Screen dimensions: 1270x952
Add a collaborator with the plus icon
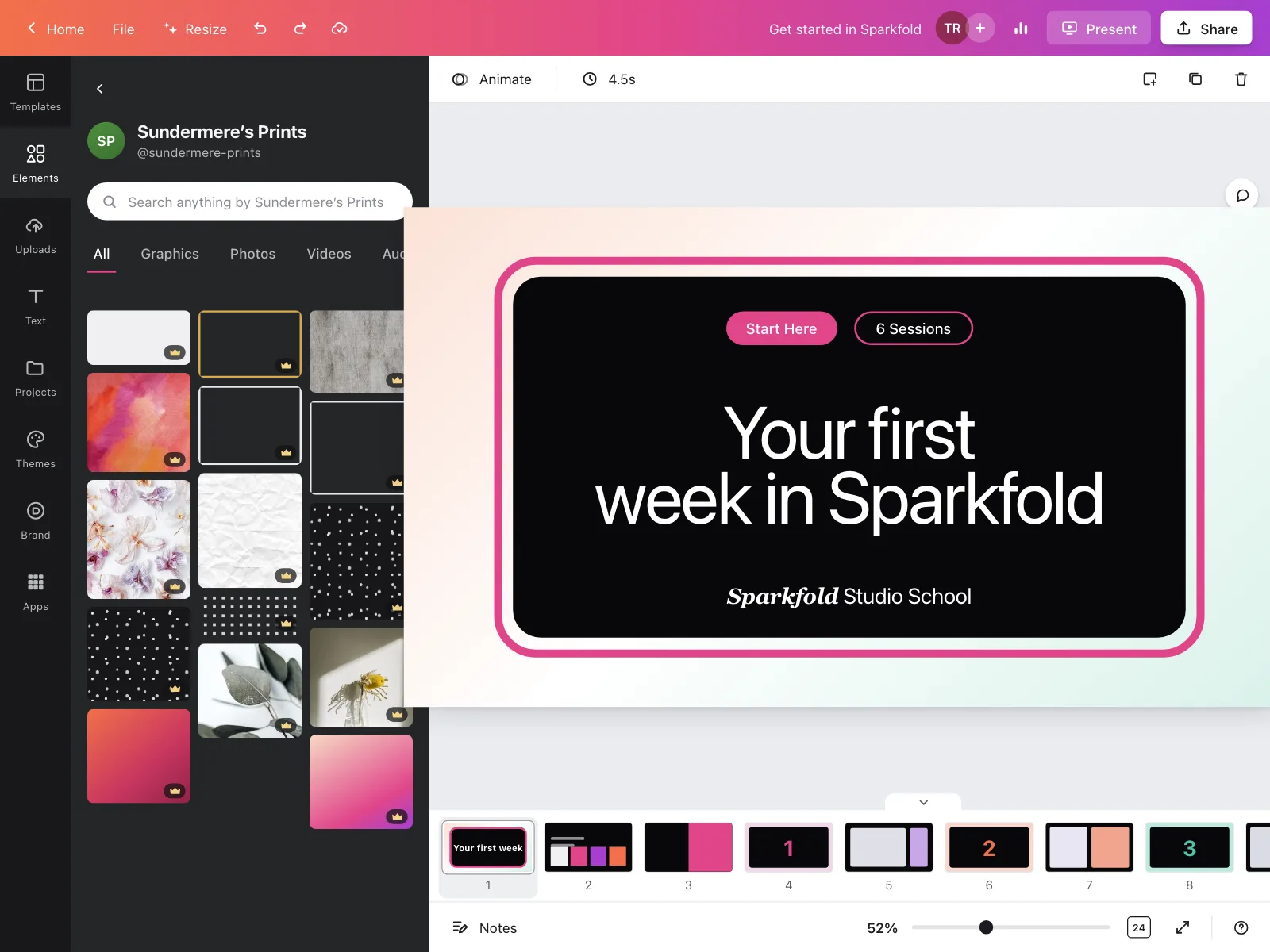coord(981,29)
